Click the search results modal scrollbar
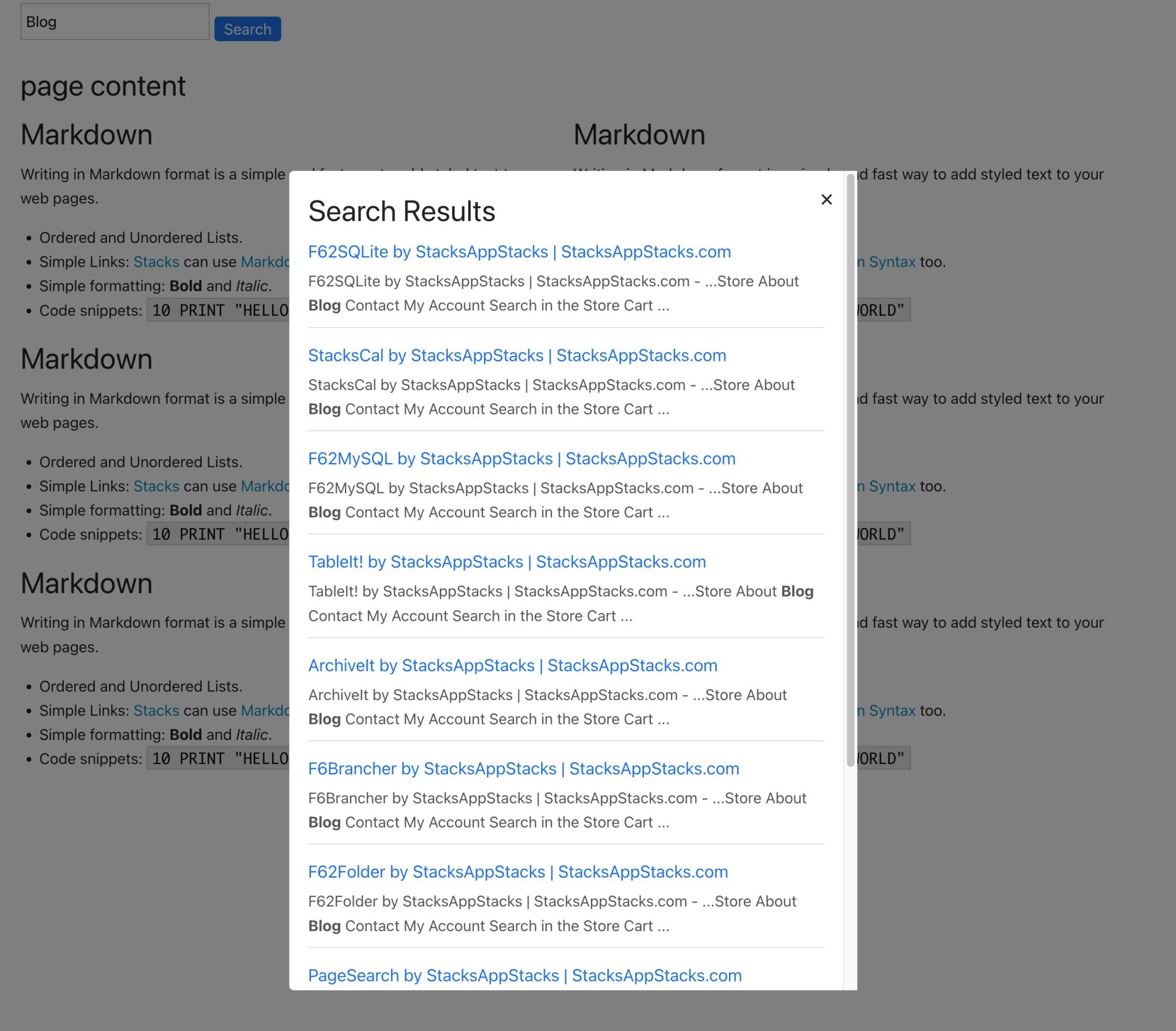This screenshot has height=1031, width=1176. (x=850, y=470)
